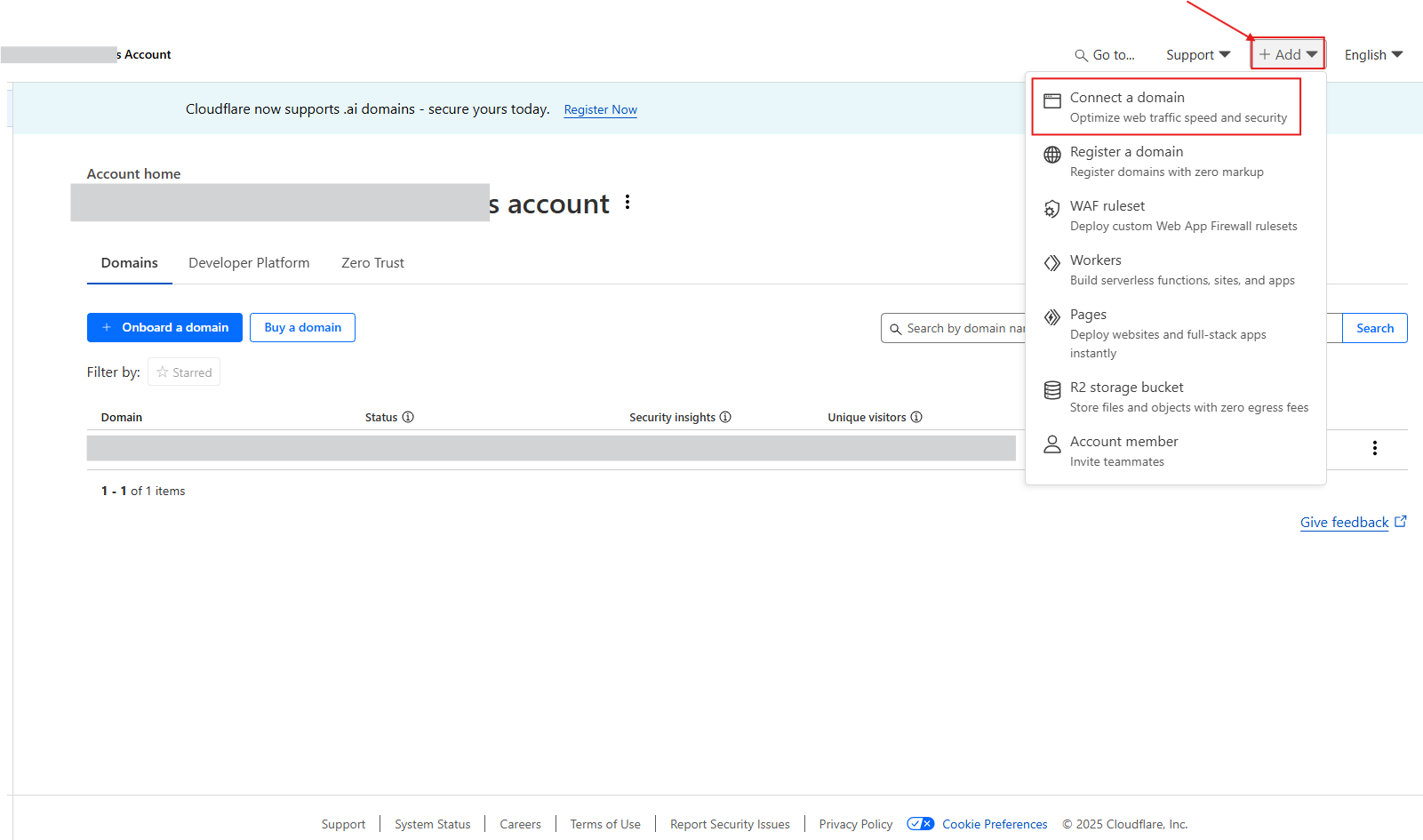Open the Give feedback link

pyautogui.click(x=1353, y=523)
